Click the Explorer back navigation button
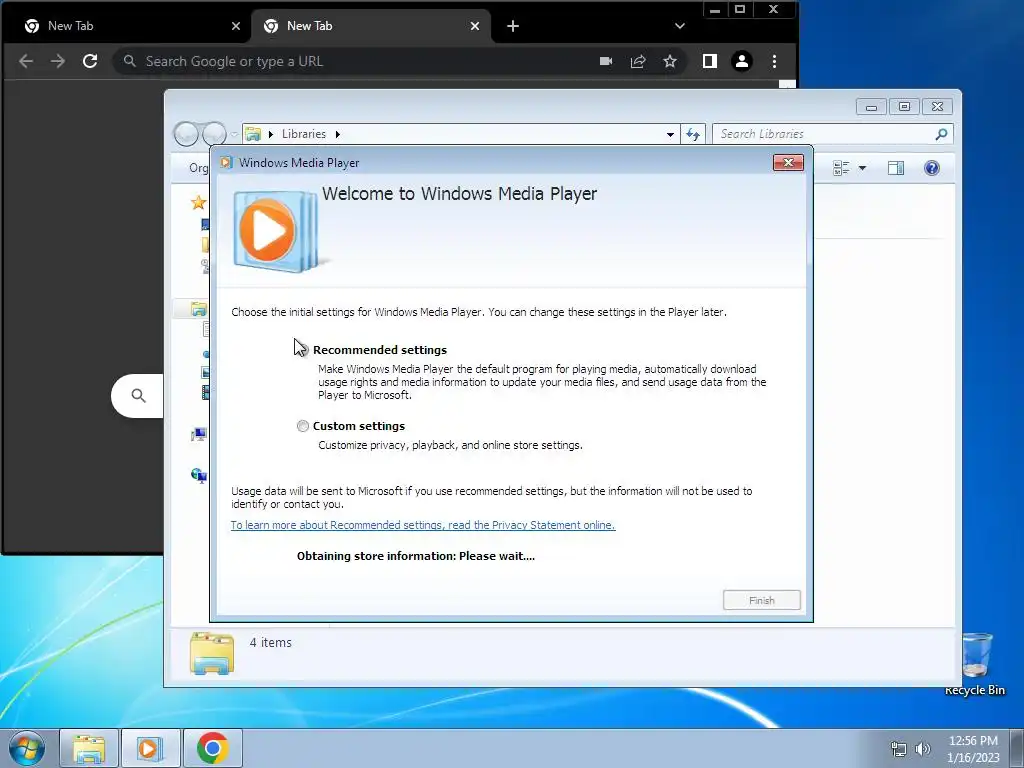 (x=186, y=134)
